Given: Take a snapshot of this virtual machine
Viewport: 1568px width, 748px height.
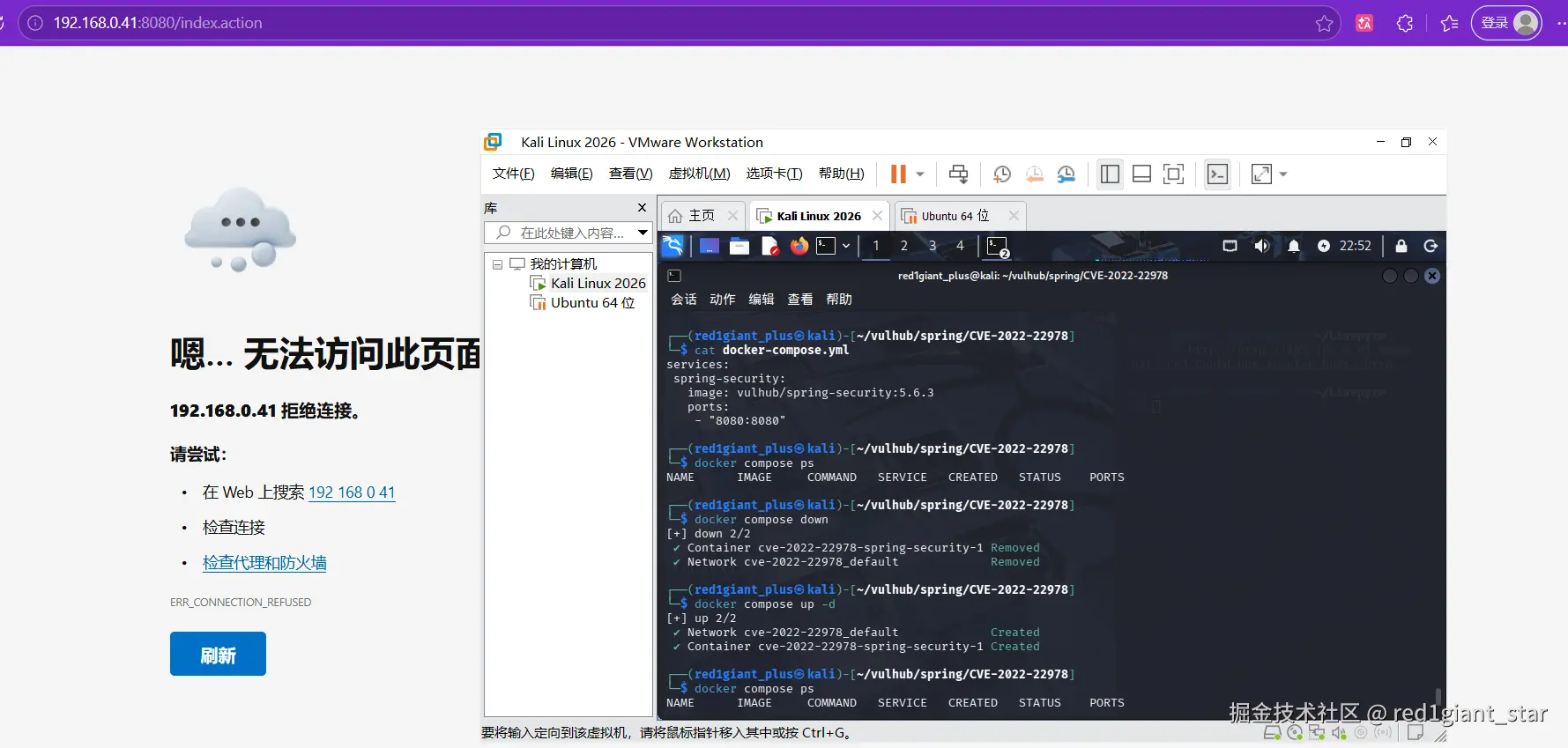Looking at the screenshot, I should [1002, 174].
